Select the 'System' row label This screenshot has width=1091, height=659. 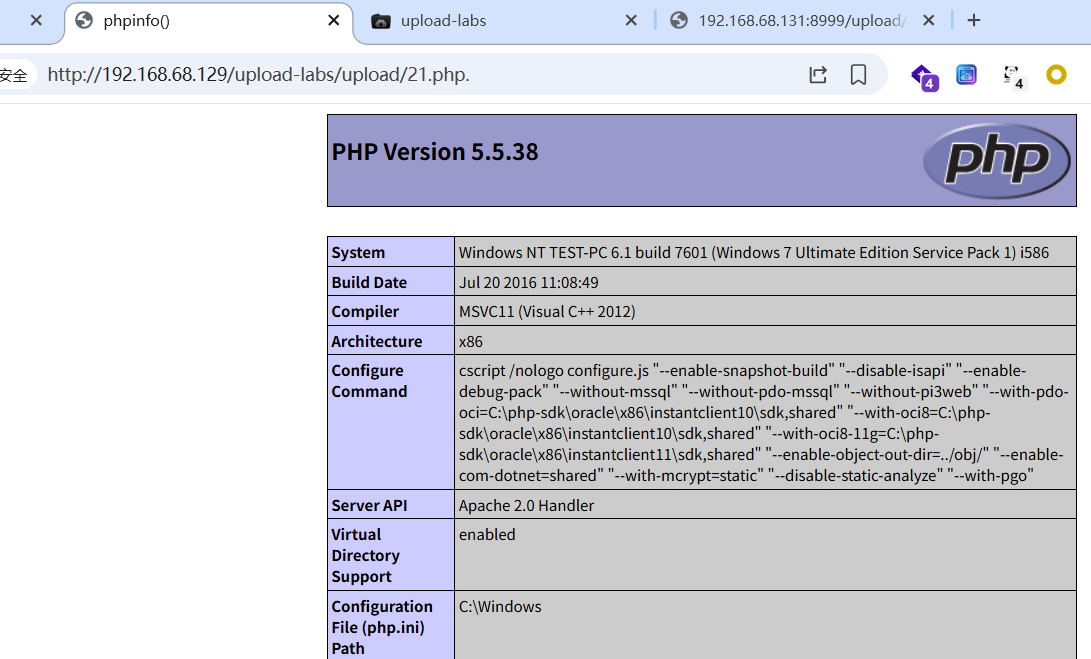click(x=358, y=253)
